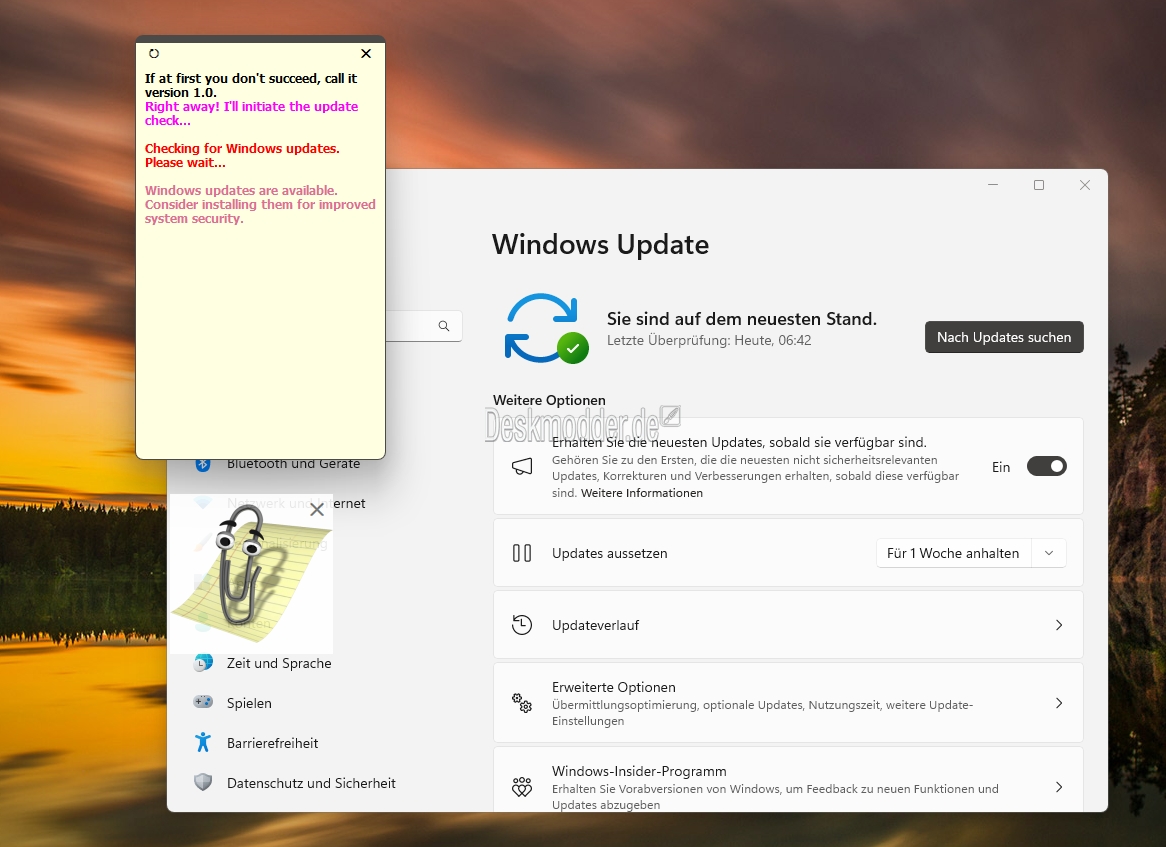This screenshot has width=1166, height=847.
Task: Click the shield icon for Datenschutz
Action: coord(203,782)
